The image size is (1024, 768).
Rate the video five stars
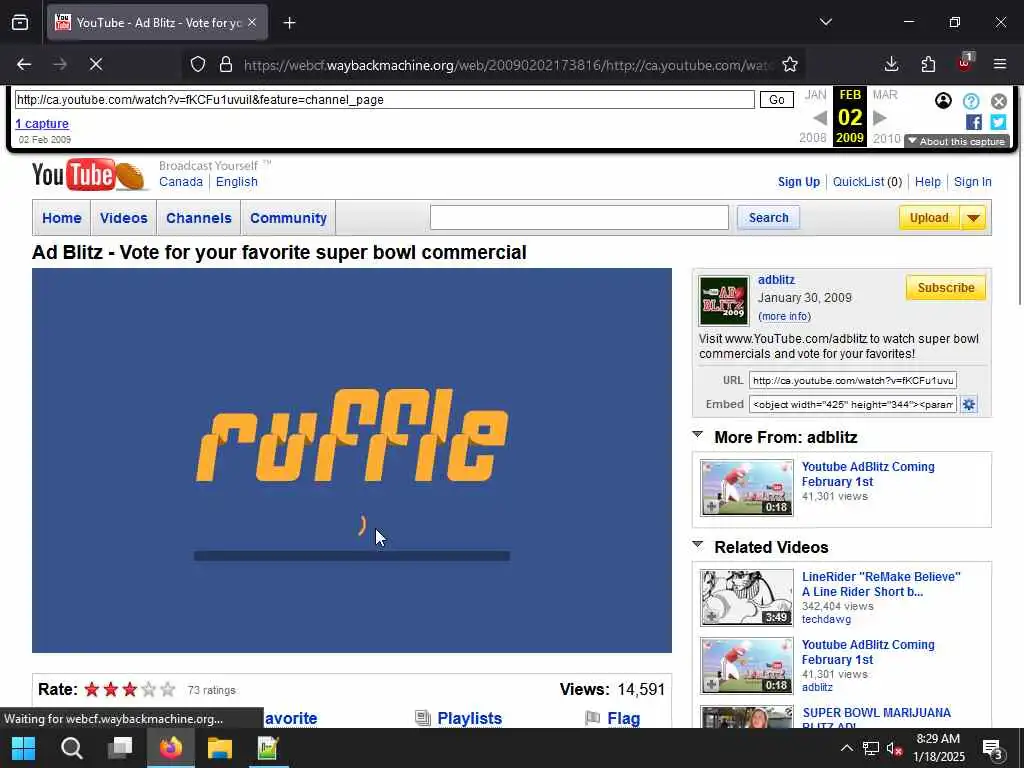168,689
